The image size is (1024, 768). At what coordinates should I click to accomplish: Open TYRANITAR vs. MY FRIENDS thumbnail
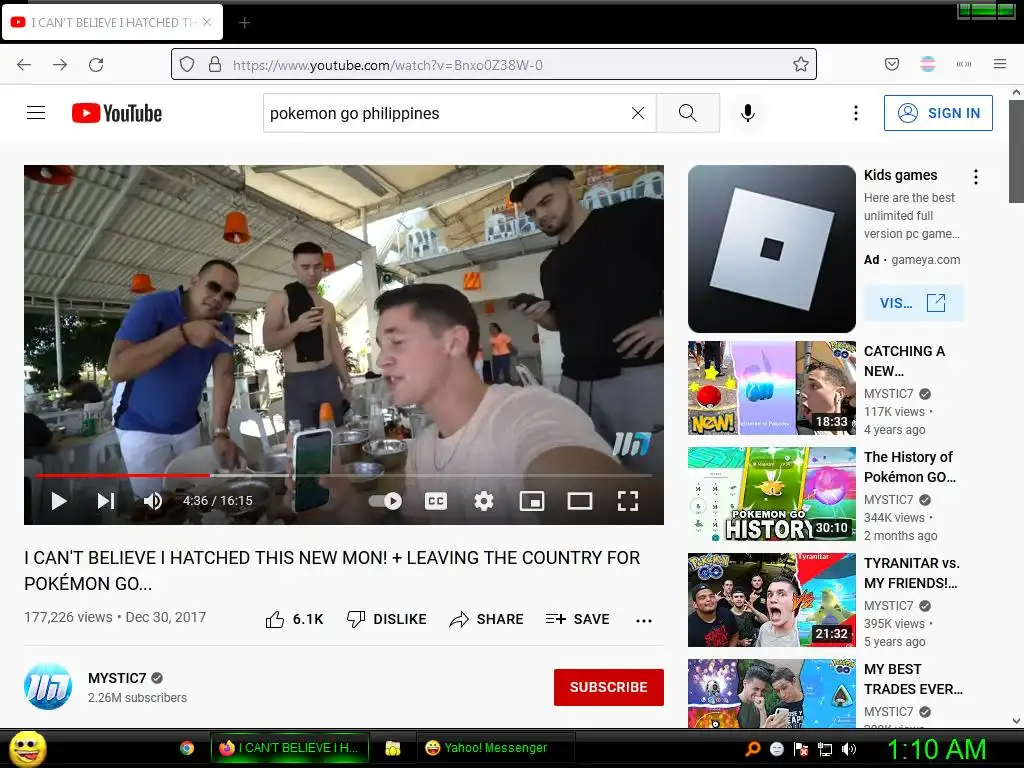(x=771, y=600)
